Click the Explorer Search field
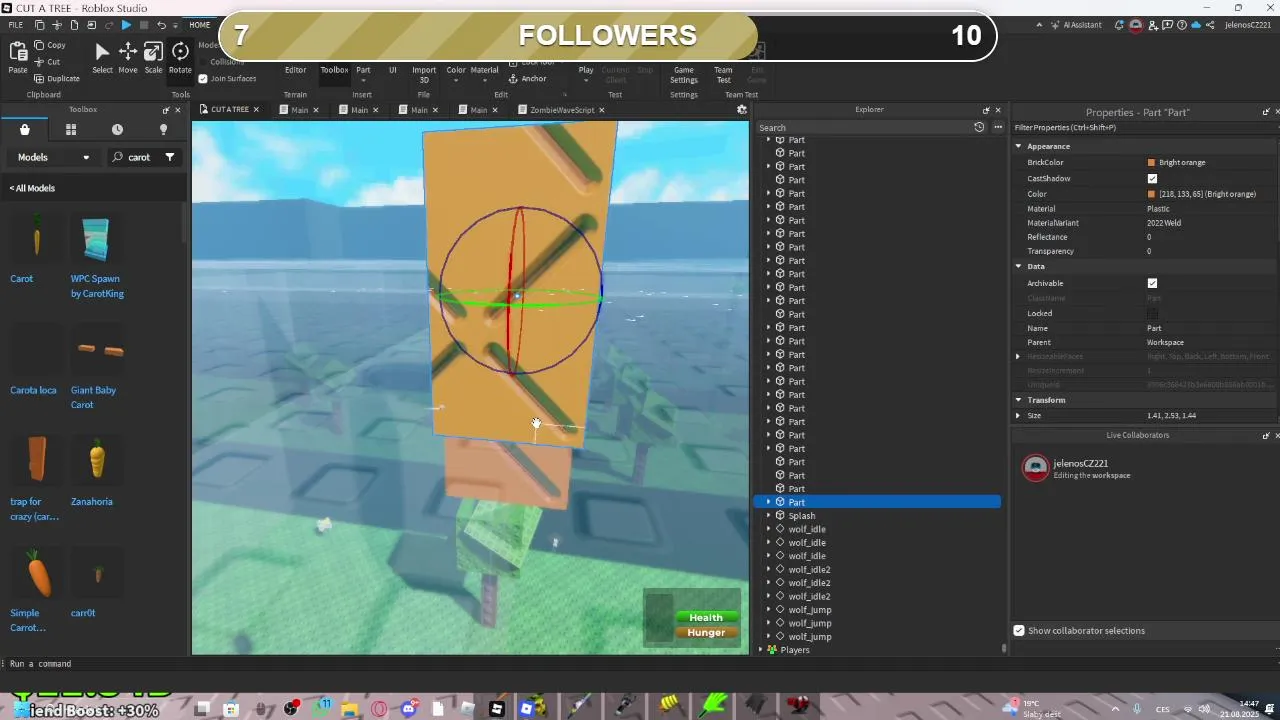 [863, 127]
